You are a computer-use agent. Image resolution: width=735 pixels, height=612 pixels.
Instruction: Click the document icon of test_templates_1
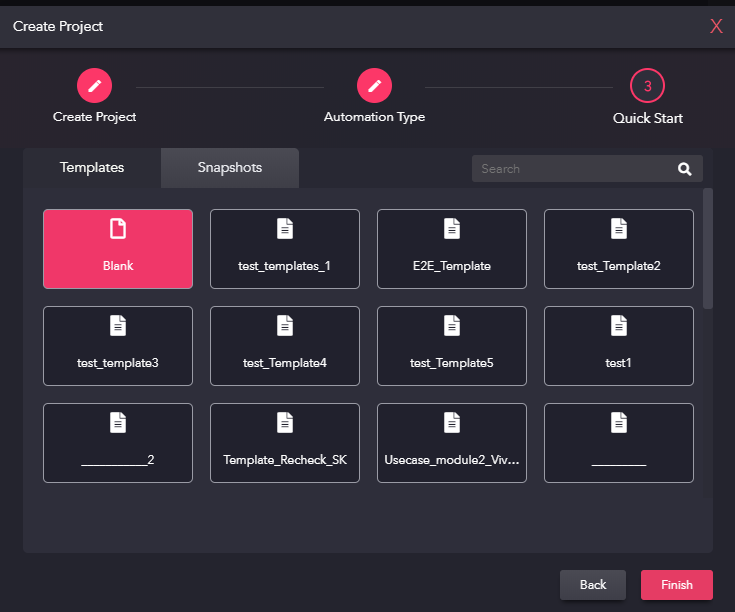point(285,229)
